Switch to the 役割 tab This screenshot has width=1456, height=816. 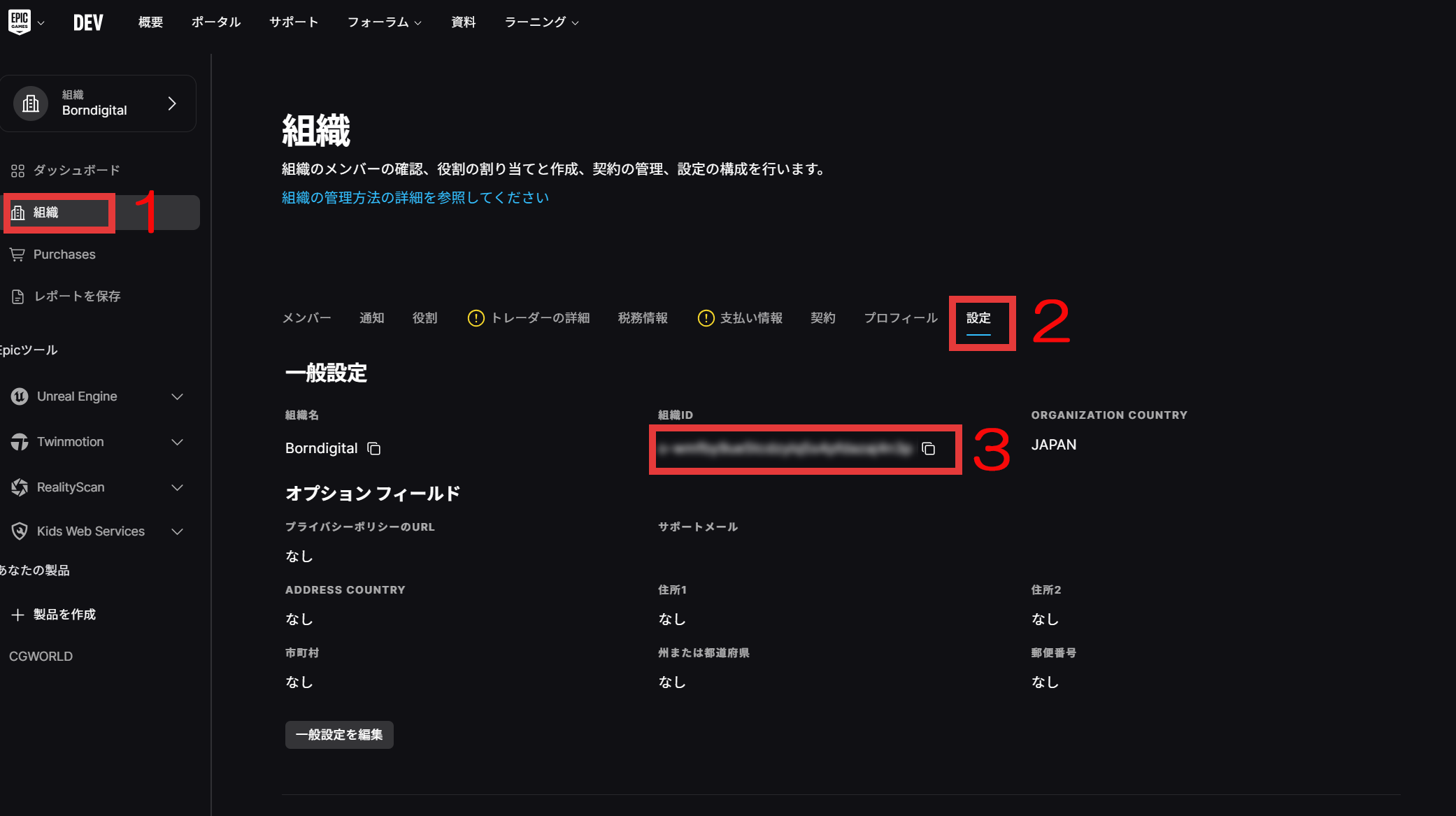[x=424, y=318]
